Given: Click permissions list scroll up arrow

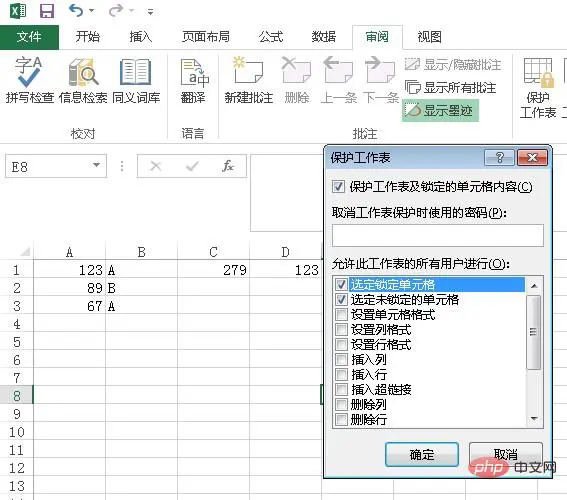Looking at the screenshot, I should pyautogui.click(x=534, y=286).
